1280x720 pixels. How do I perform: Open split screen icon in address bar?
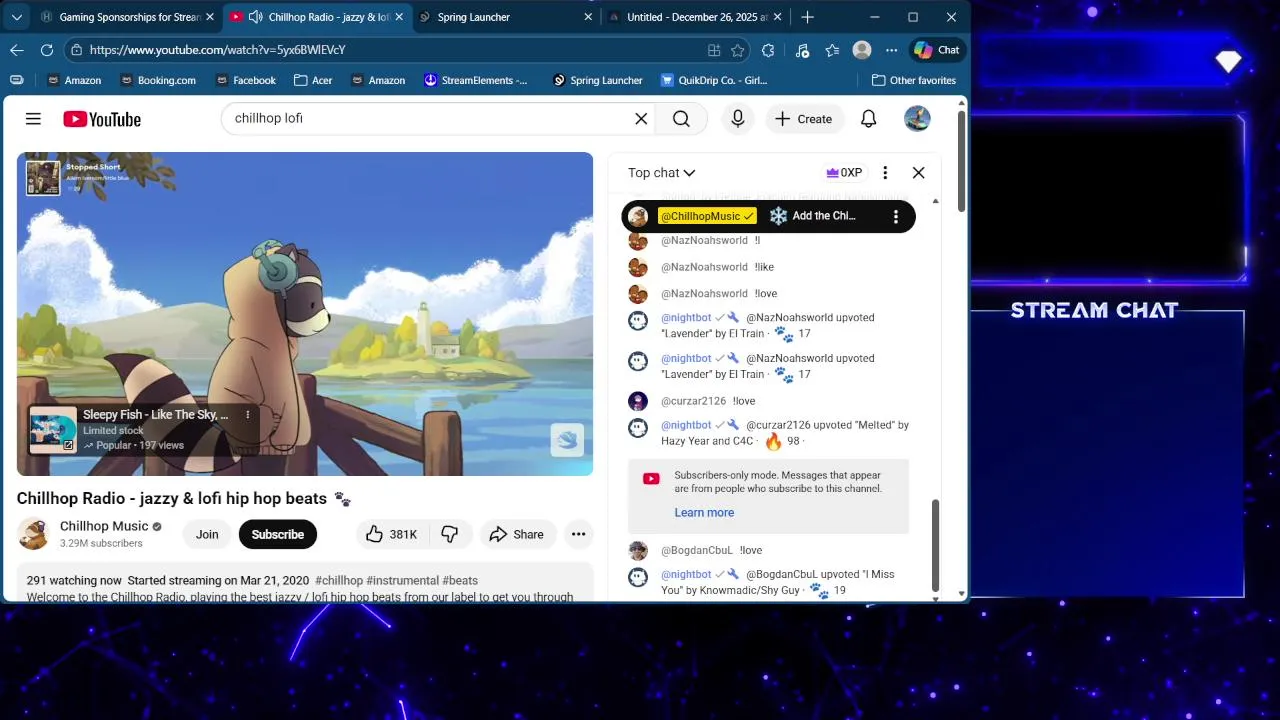pyautogui.click(x=714, y=50)
